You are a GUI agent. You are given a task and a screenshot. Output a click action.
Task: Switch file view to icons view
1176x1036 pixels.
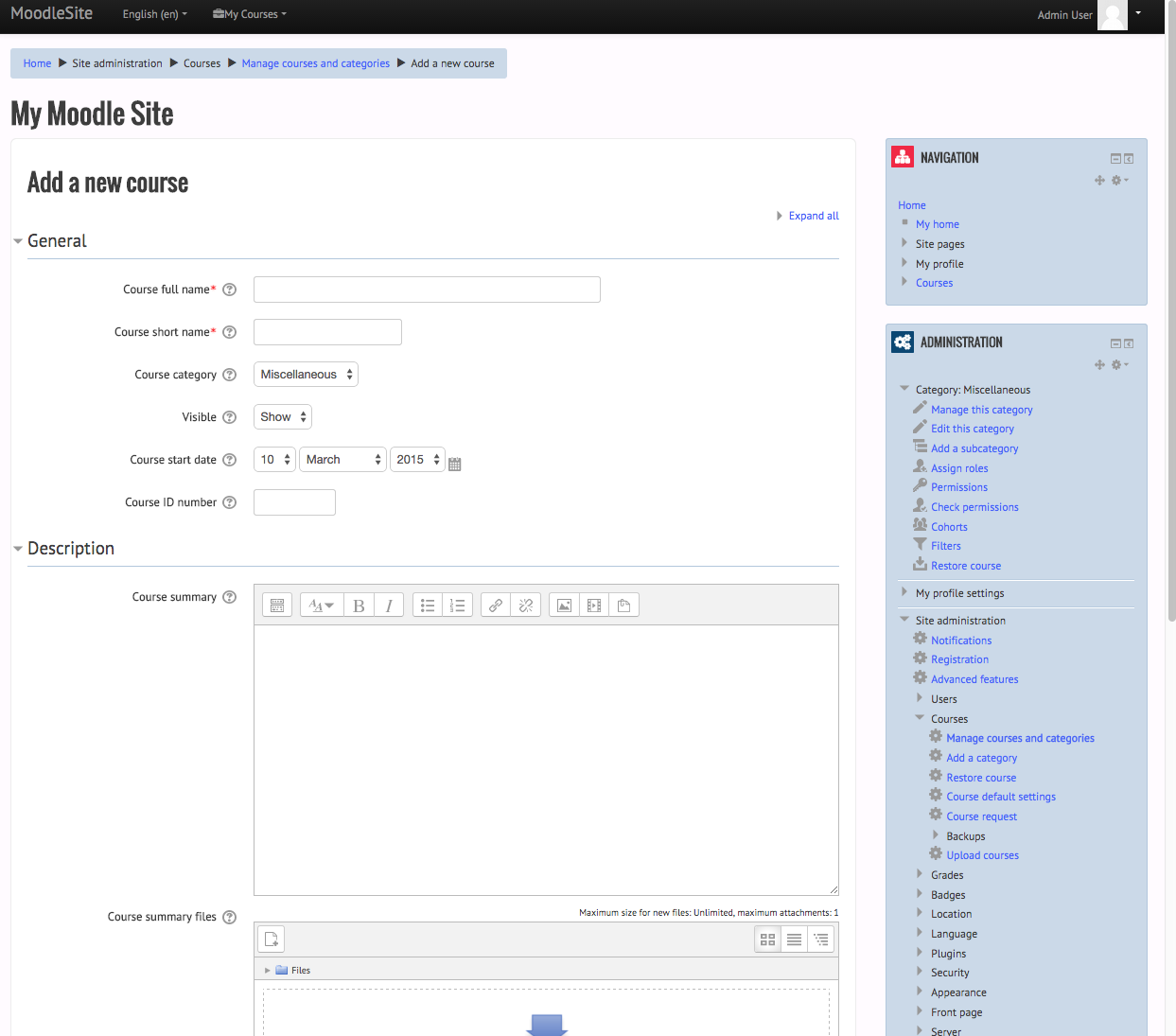point(768,939)
